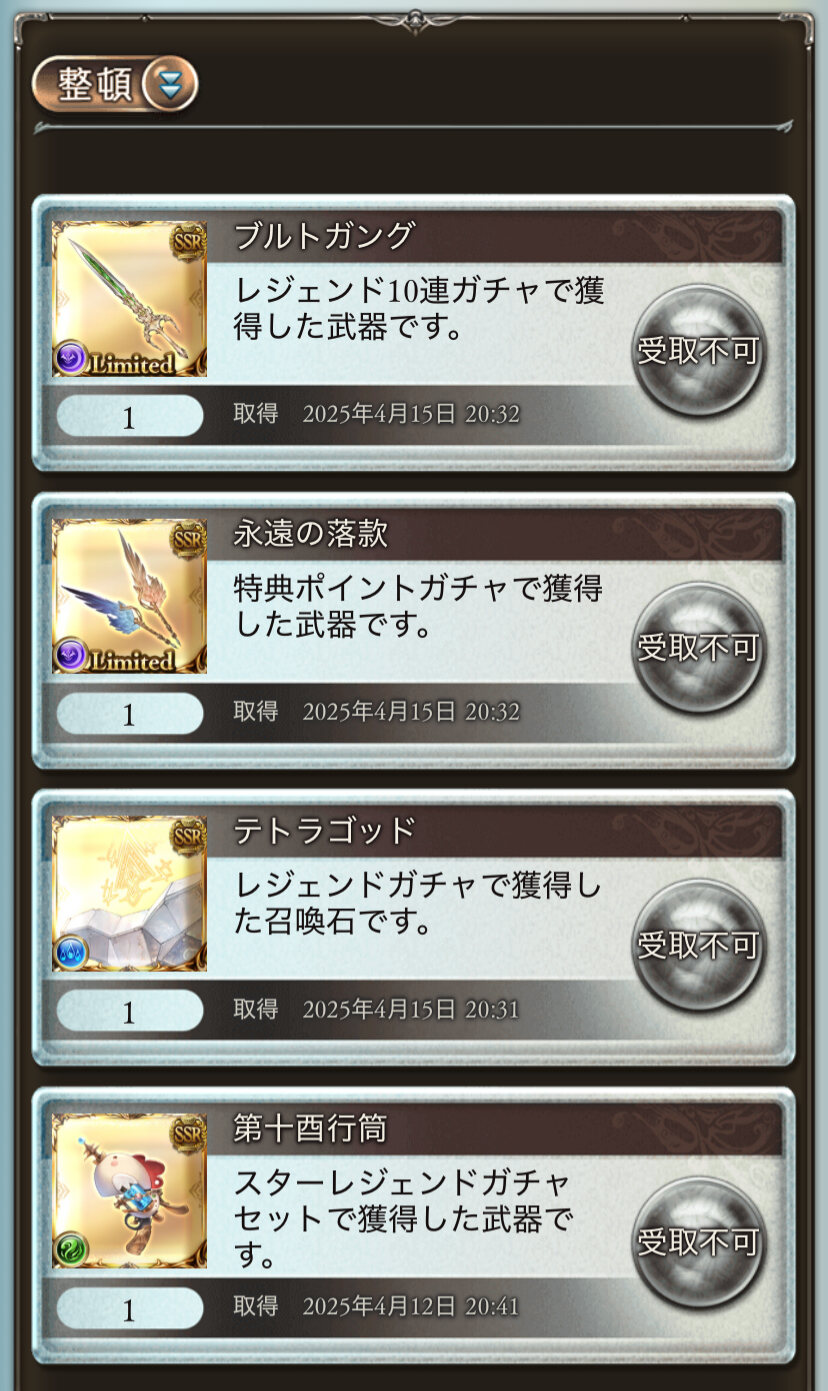Click water element icon on テトラゴッド
Image resolution: width=828 pixels, height=1391 pixels.
(x=71, y=951)
